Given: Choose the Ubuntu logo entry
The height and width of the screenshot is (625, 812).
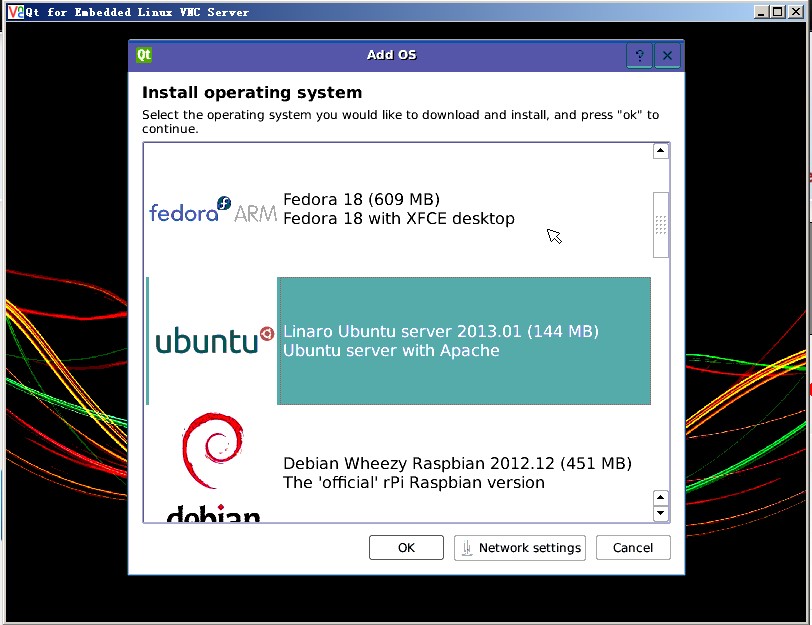Looking at the screenshot, I should [214, 340].
